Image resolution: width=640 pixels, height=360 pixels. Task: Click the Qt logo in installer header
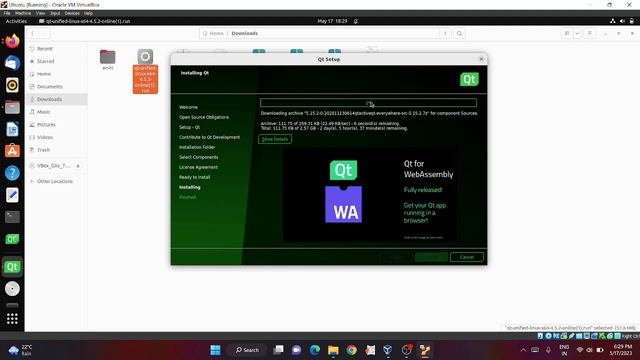point(469,79)
